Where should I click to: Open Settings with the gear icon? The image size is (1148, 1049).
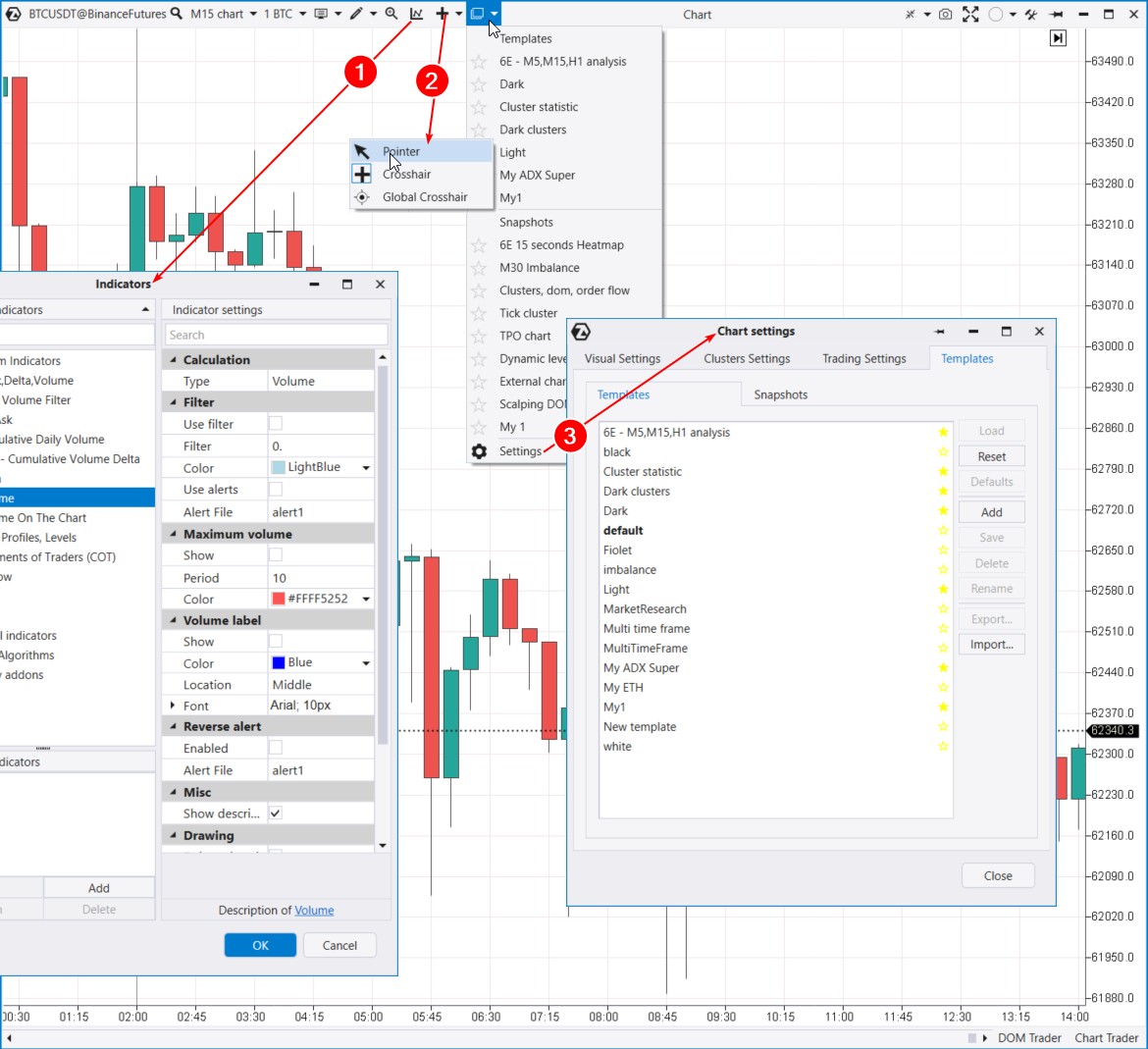[x=479, y=451]
